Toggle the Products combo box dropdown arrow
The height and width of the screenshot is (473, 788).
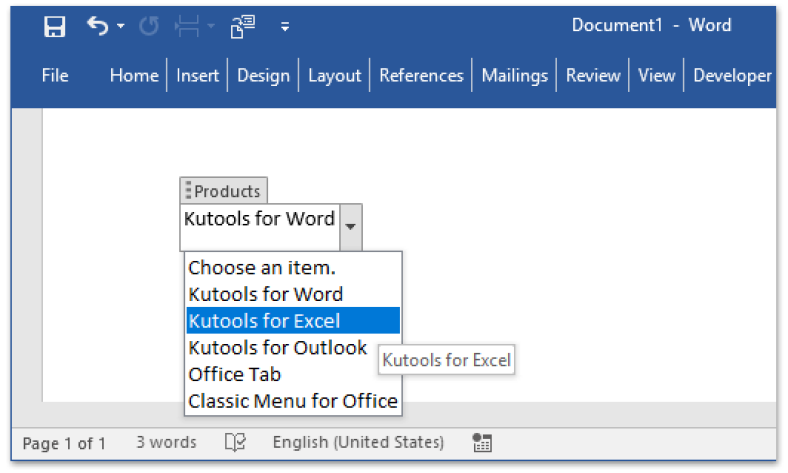pyautogui.click(x=350, y=227)
